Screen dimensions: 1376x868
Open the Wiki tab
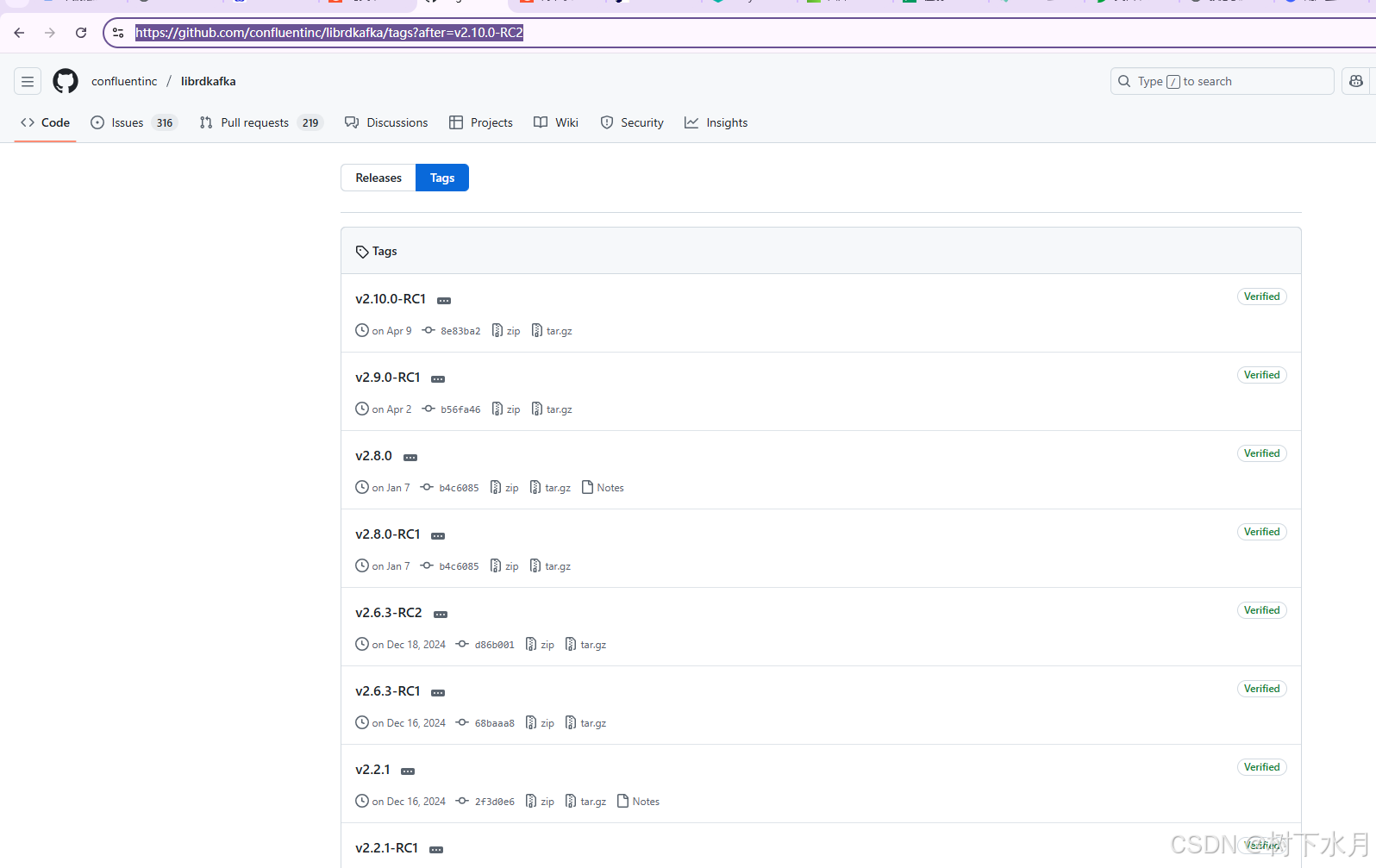tap(556, 122)
